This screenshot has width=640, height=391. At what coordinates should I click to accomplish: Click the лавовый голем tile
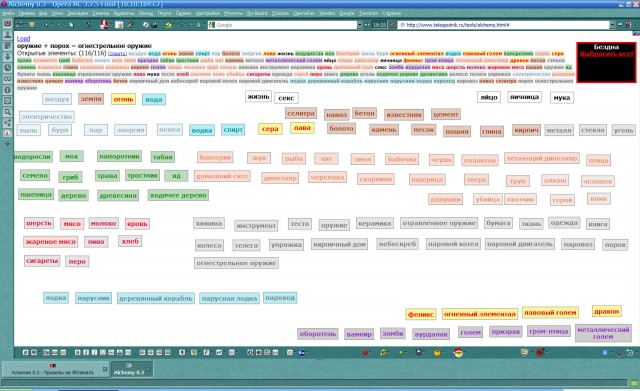pos(550,312)
